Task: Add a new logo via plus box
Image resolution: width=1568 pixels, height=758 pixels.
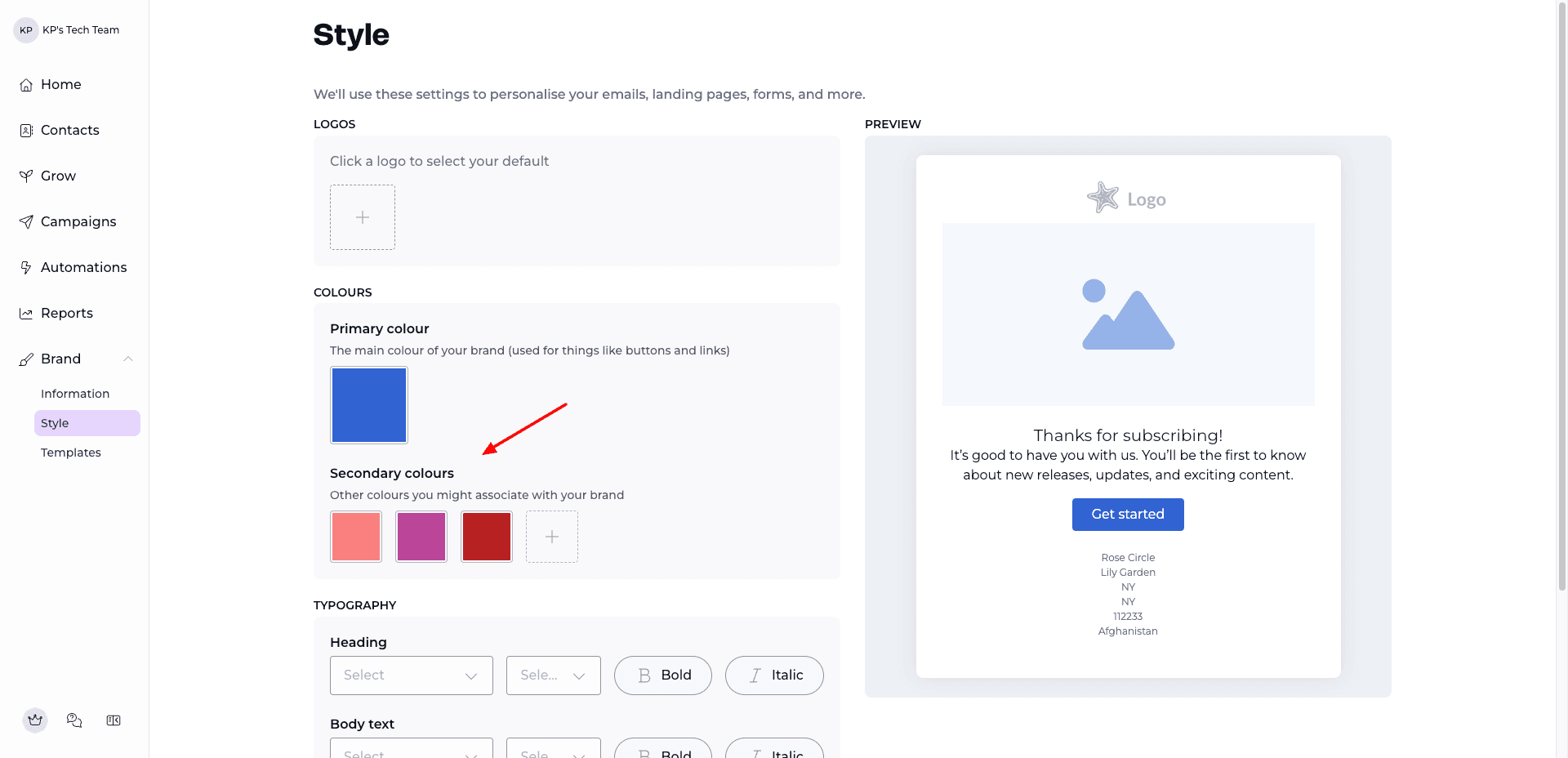Action: pyautogui.click(x=363, y=217)
